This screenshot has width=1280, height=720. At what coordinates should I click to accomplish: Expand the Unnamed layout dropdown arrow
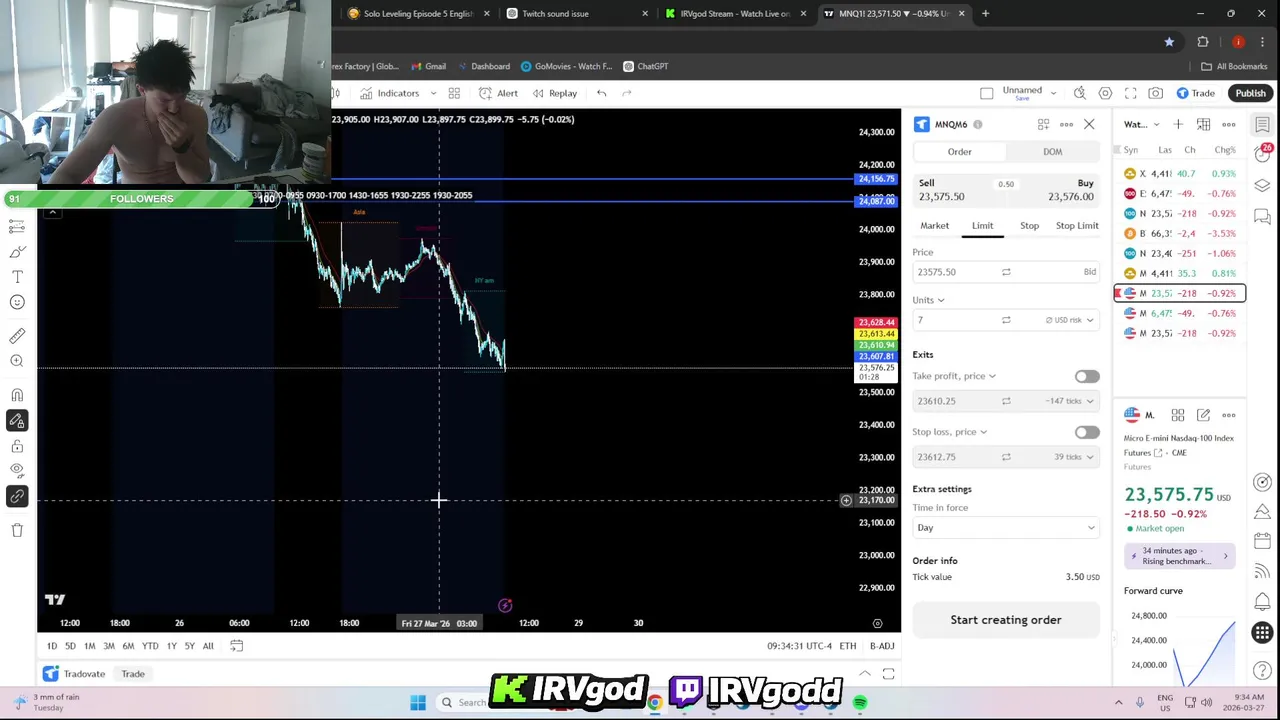[1053, 93]
